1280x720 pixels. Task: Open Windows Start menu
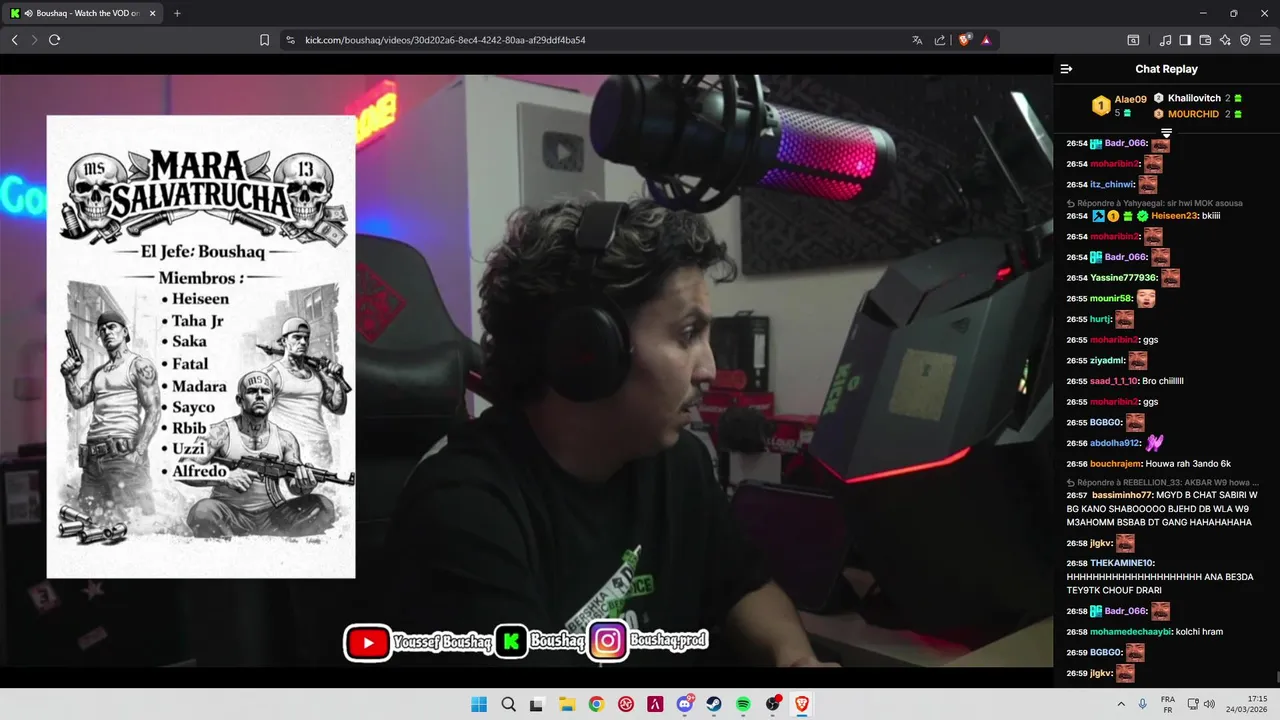[x=479, y=704]
